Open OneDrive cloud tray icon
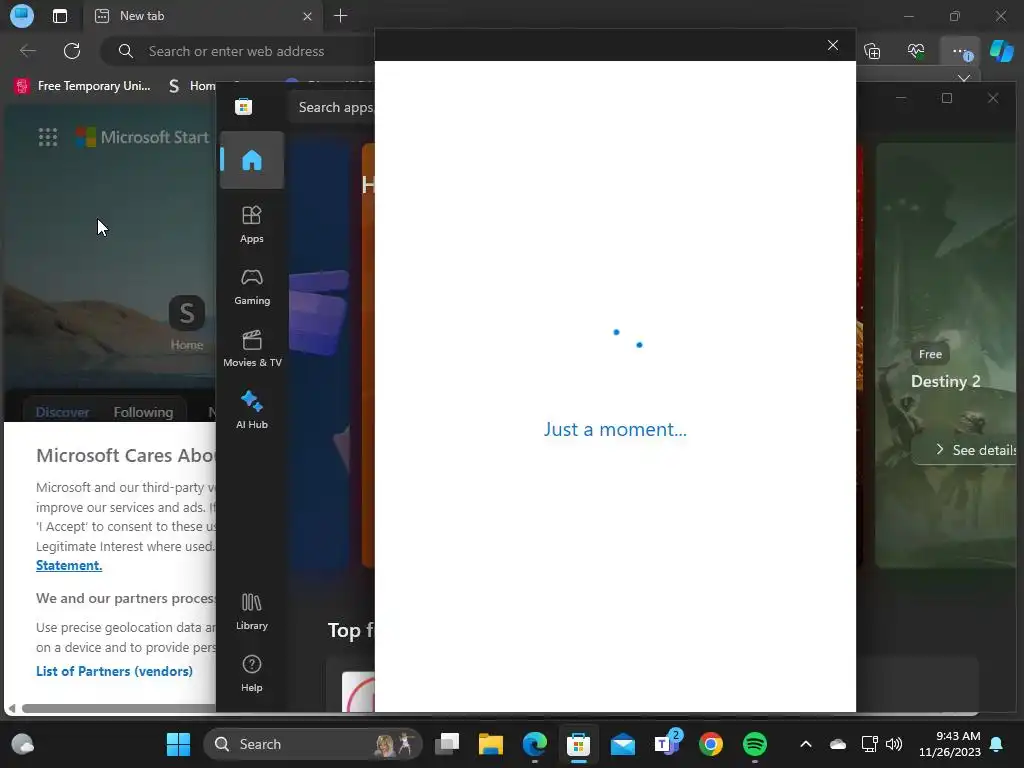Screen dimensions: 1024x768 [x=838, y=744]
